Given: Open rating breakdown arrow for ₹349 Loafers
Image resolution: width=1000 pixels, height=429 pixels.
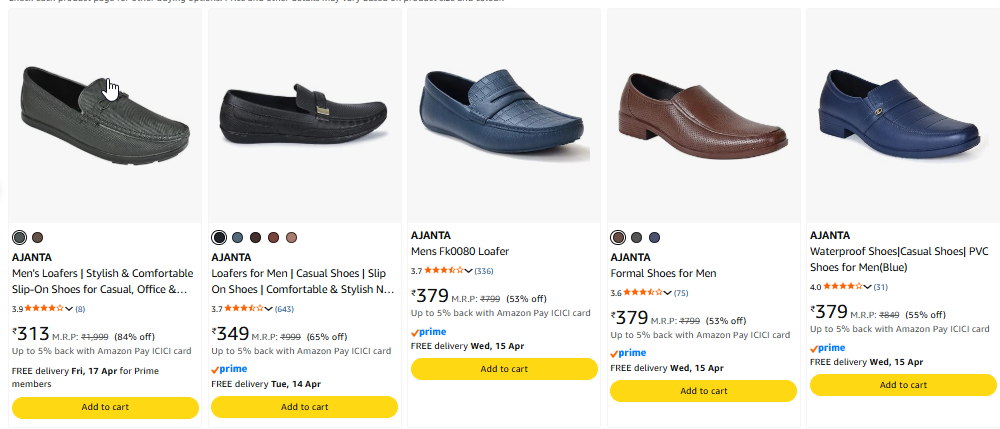Looking at the screenshot, I should point(269,308).
